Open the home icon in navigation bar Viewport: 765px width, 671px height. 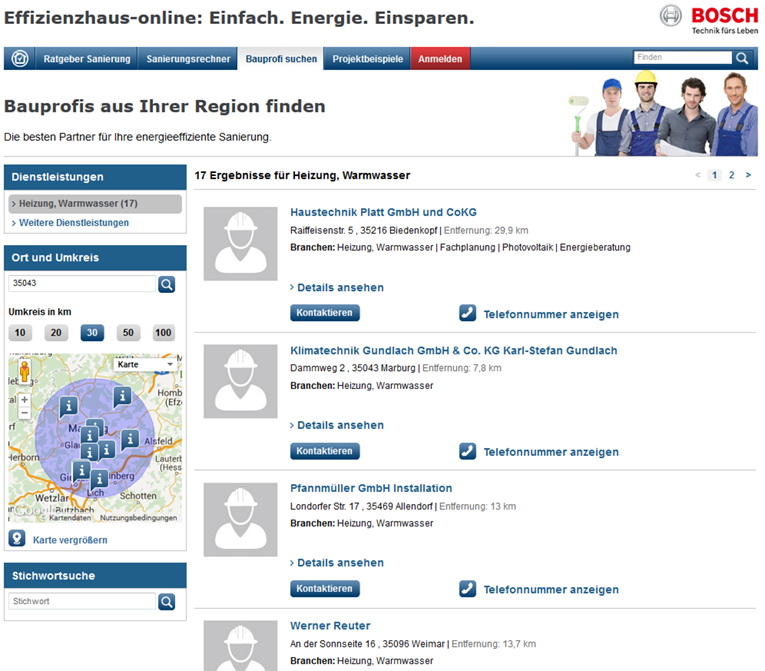(20, 59)
